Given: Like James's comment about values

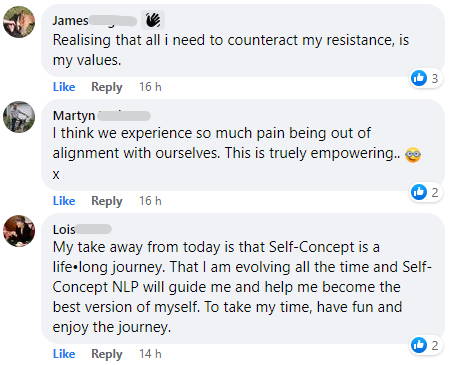Looking at the screenshot, I should point(64,87).
